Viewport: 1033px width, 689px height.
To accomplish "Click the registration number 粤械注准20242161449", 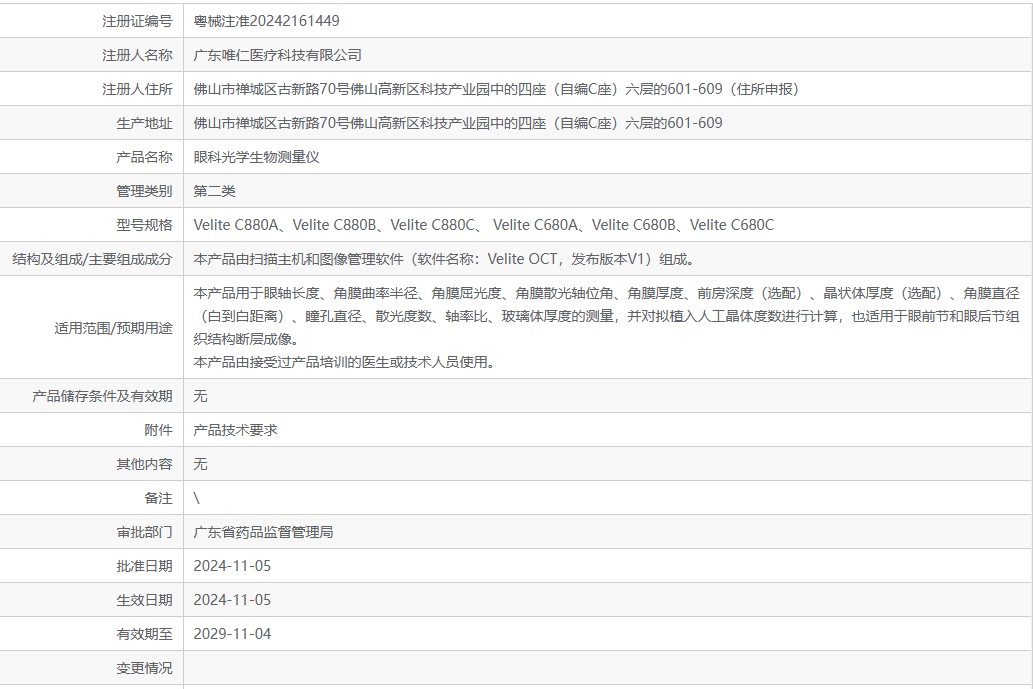I will 266,21.
